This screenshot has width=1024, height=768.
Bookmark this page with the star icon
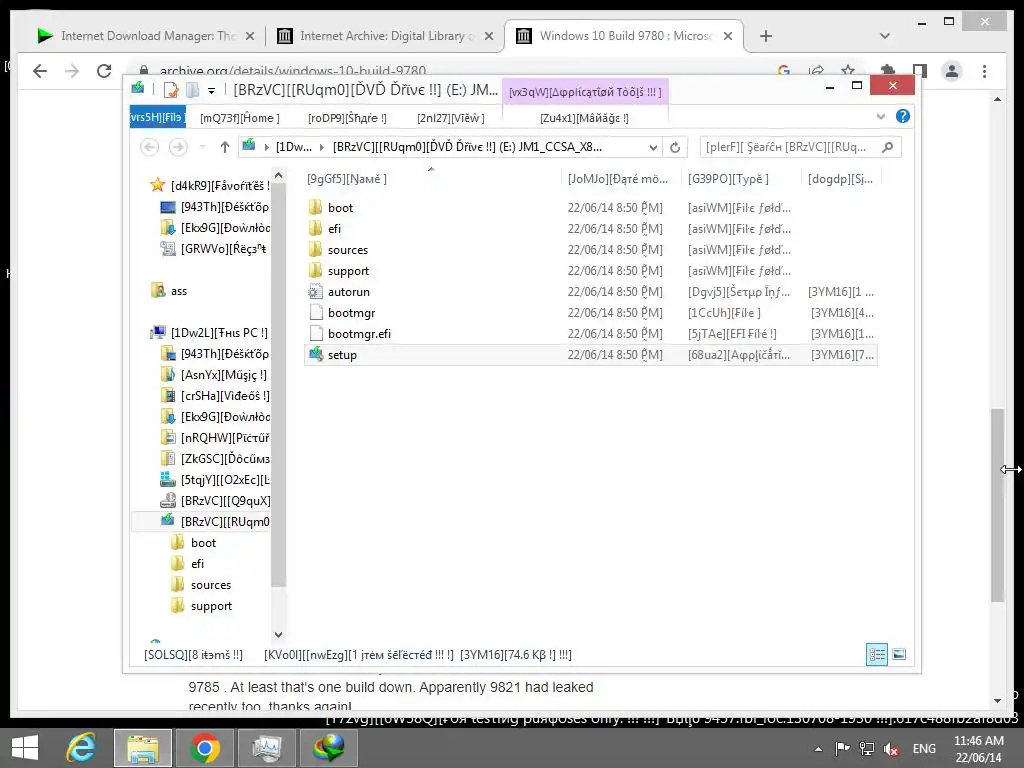(x=848, y=71)
